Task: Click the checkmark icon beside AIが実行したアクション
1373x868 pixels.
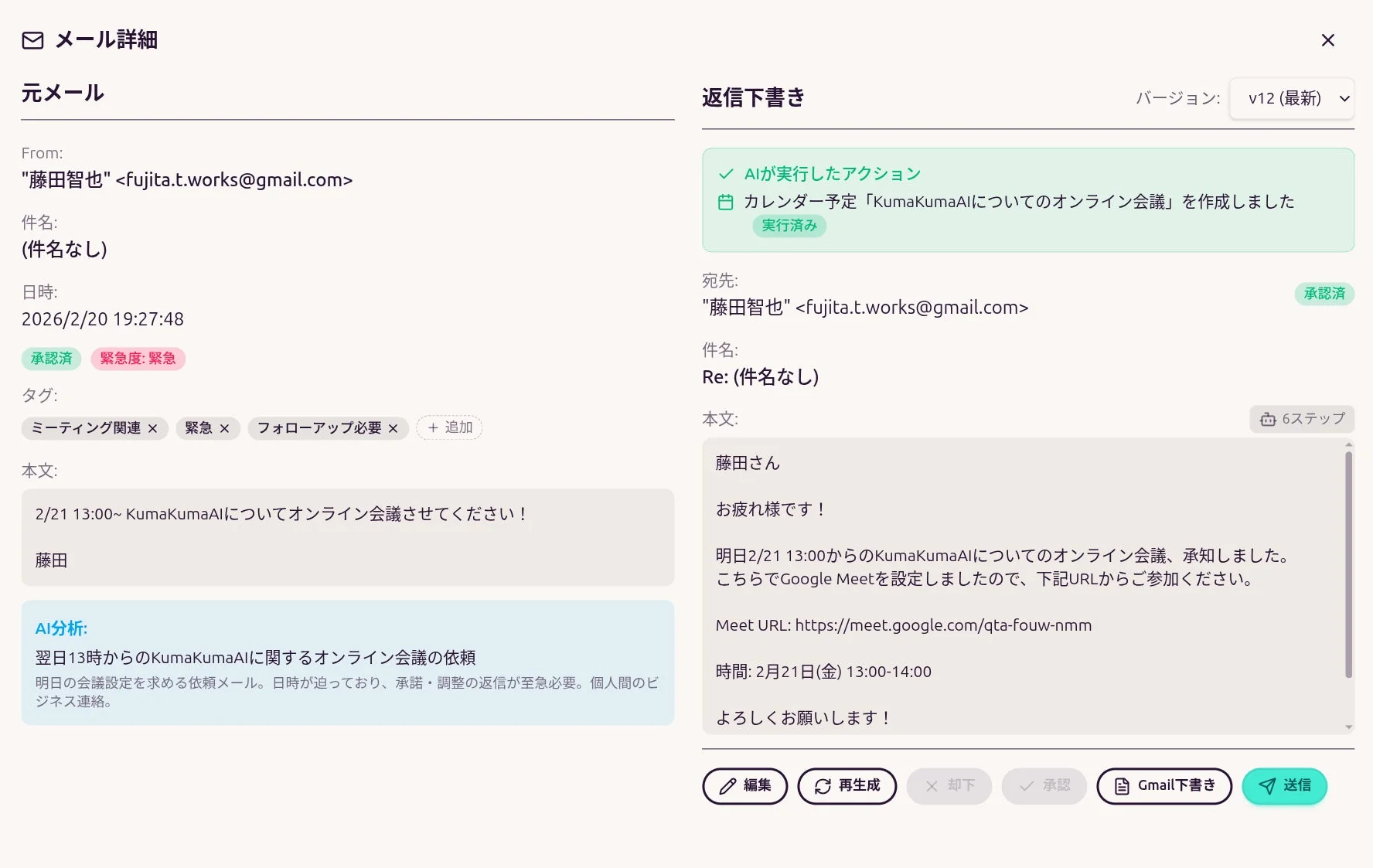Action: point(727,173)
